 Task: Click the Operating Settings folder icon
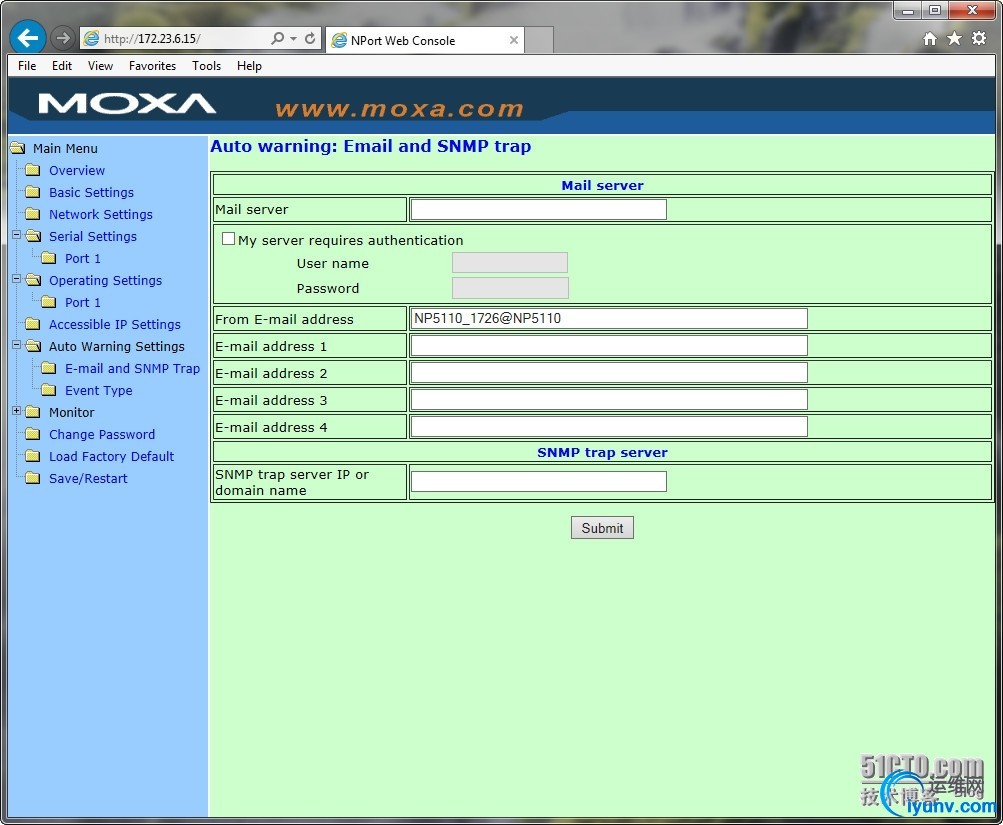33,280
